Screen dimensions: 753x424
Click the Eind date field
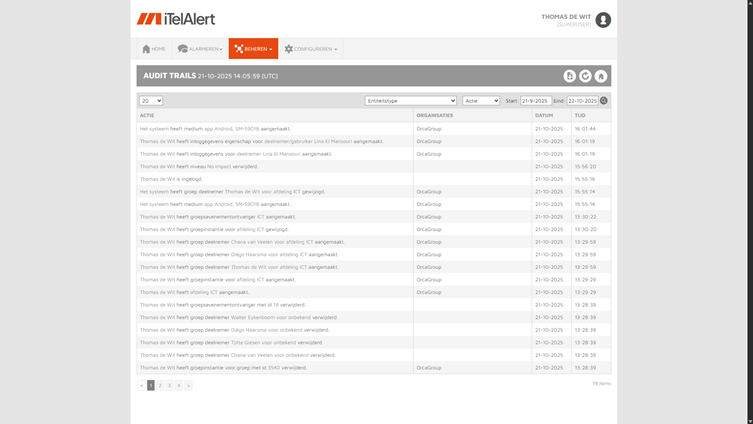[583, 101]
